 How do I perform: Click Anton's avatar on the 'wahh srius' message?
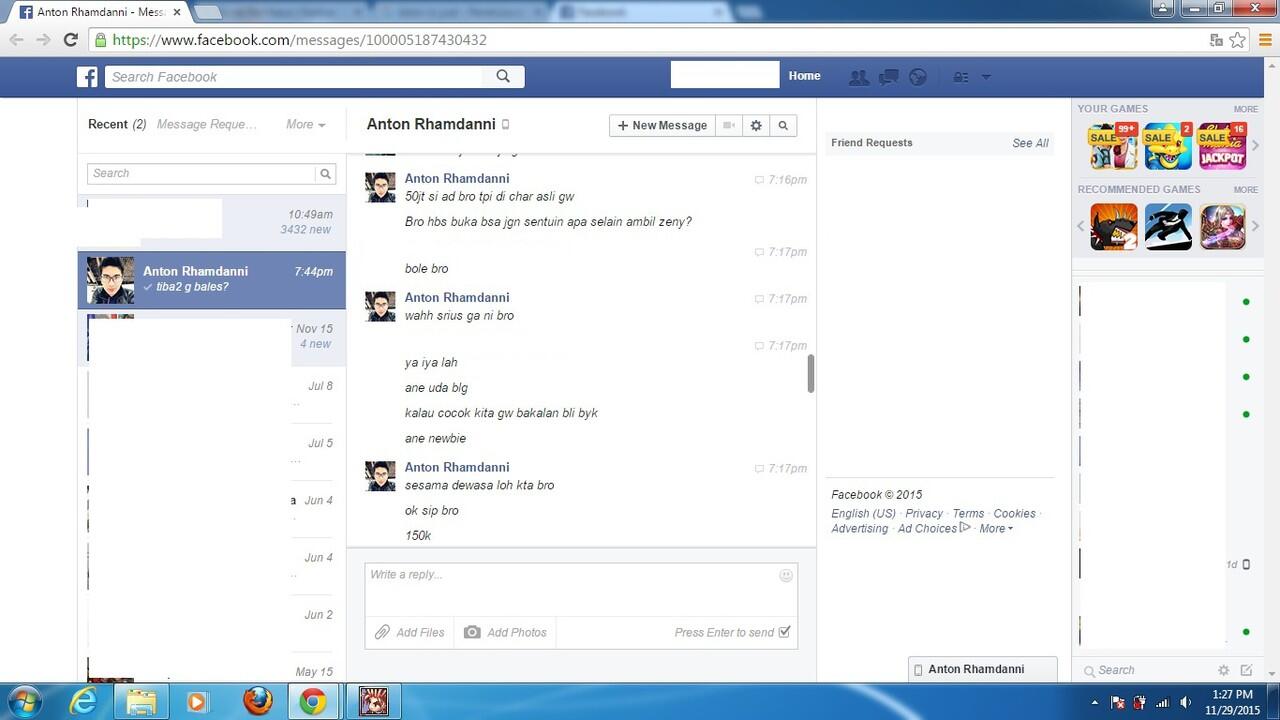click(380, 306)
